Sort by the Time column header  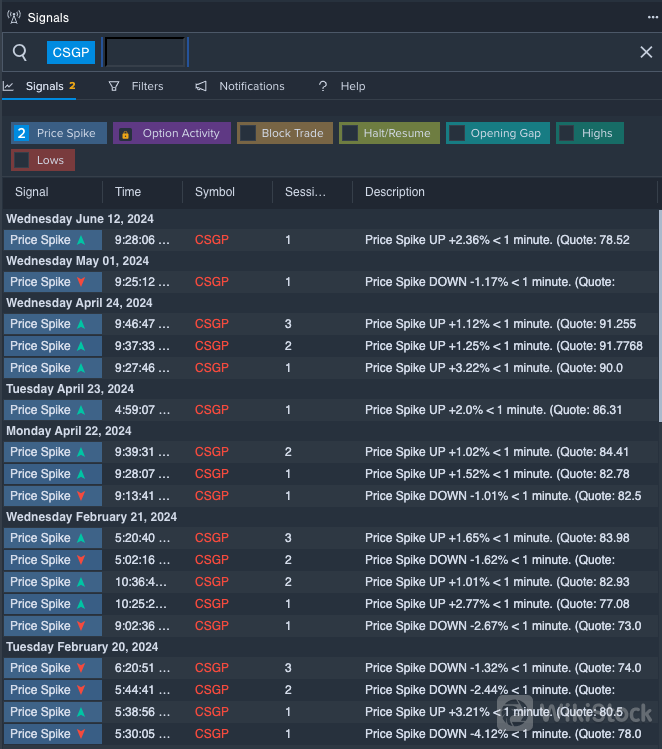[x=128, y=192]
